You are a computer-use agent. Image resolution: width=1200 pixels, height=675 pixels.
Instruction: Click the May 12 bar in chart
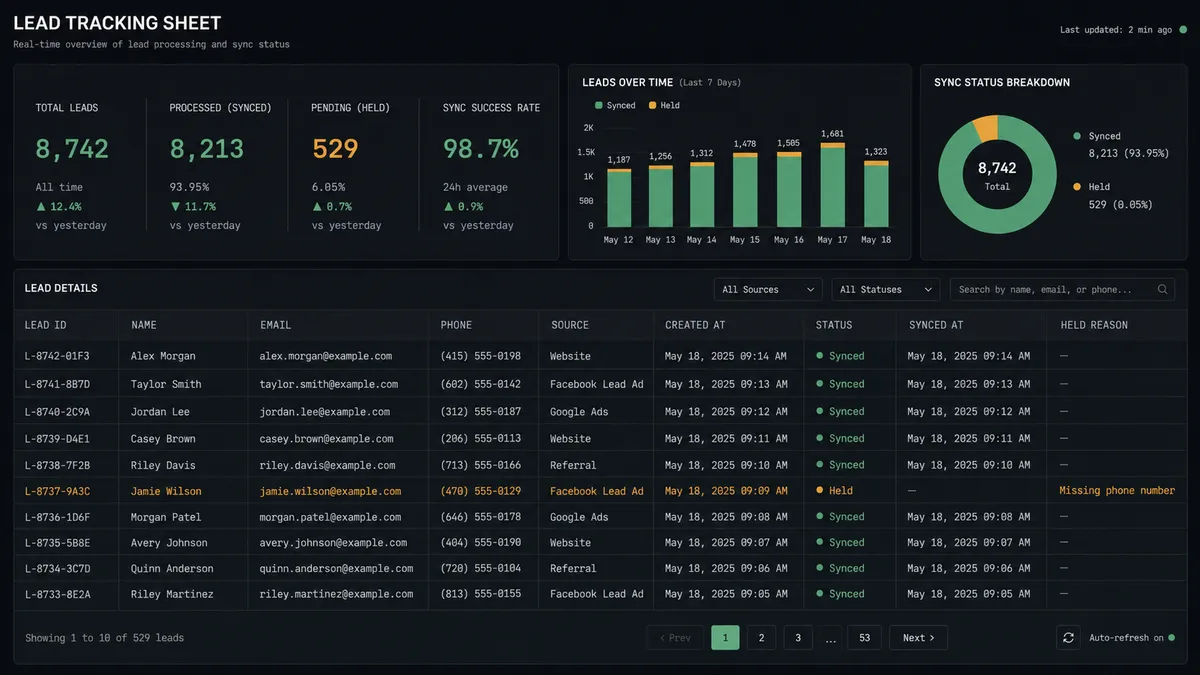[619, 198]
